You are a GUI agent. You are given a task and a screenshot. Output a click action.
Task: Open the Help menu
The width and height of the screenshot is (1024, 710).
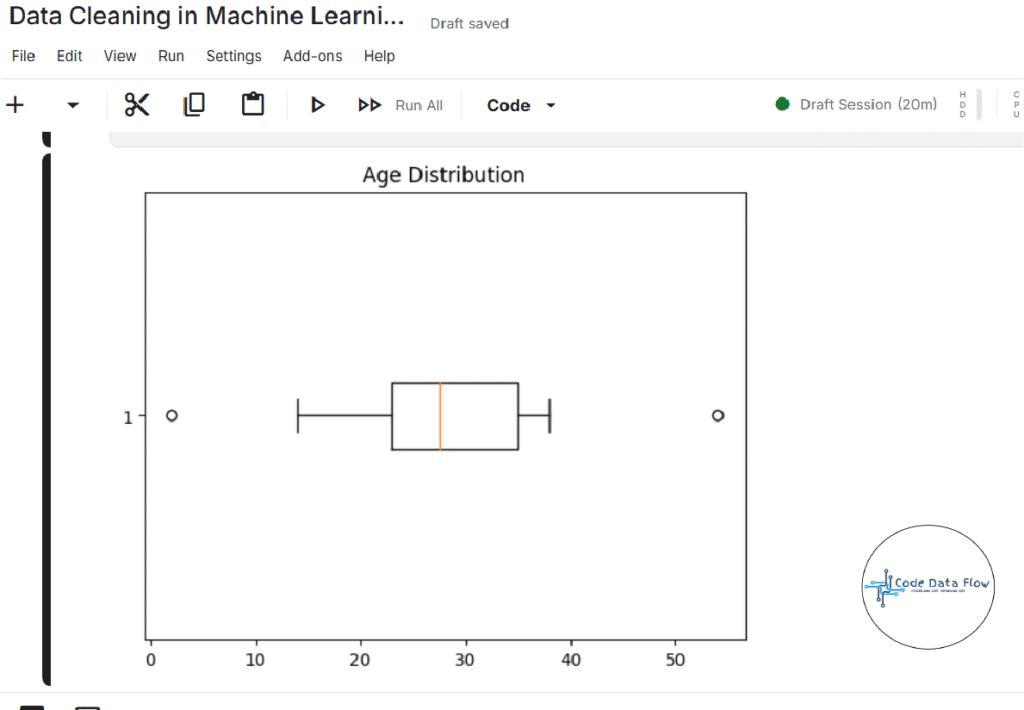[379, 56]
